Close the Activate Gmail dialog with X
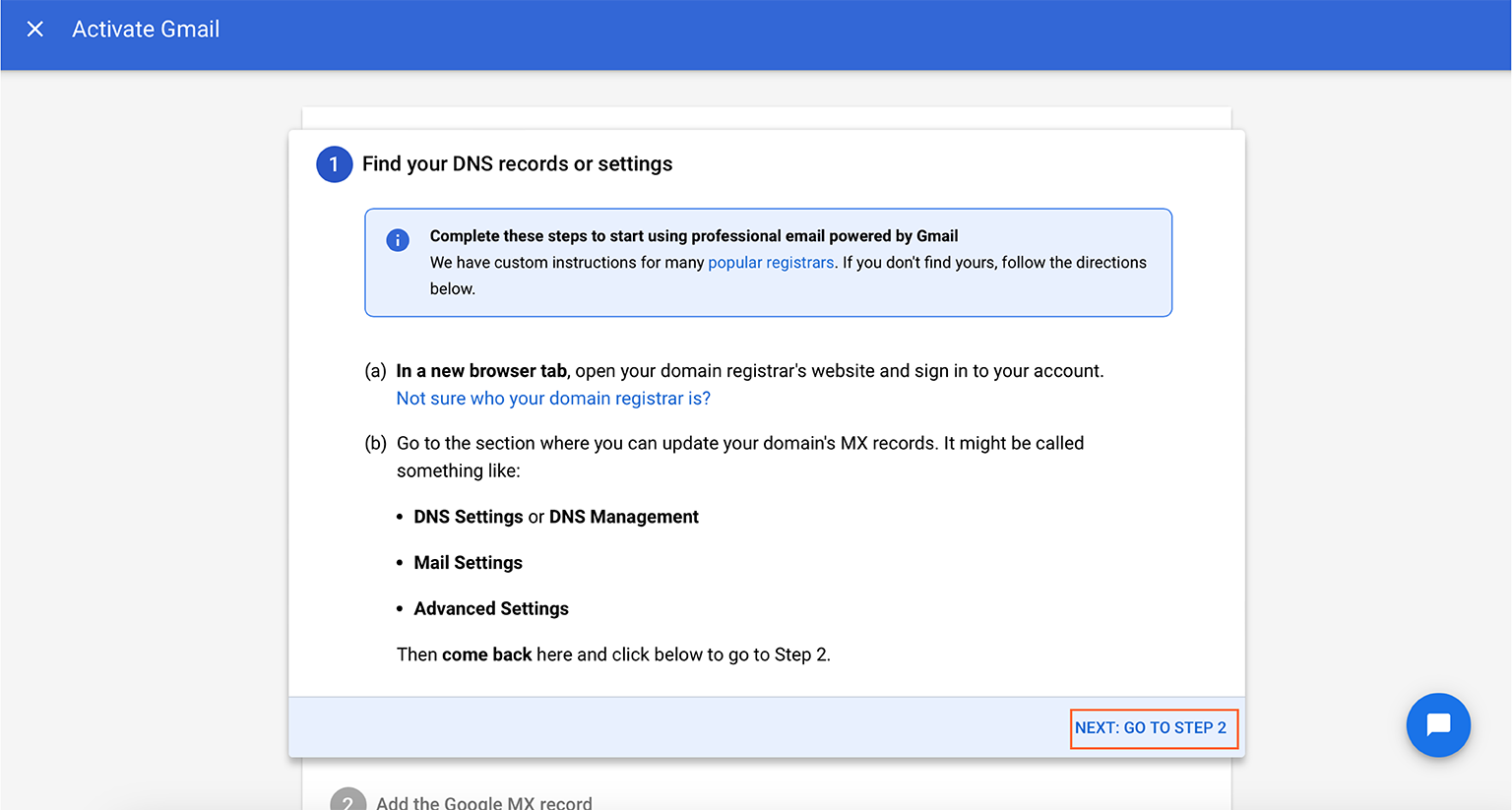This screenshot has height=810, width=1512. 35,30
